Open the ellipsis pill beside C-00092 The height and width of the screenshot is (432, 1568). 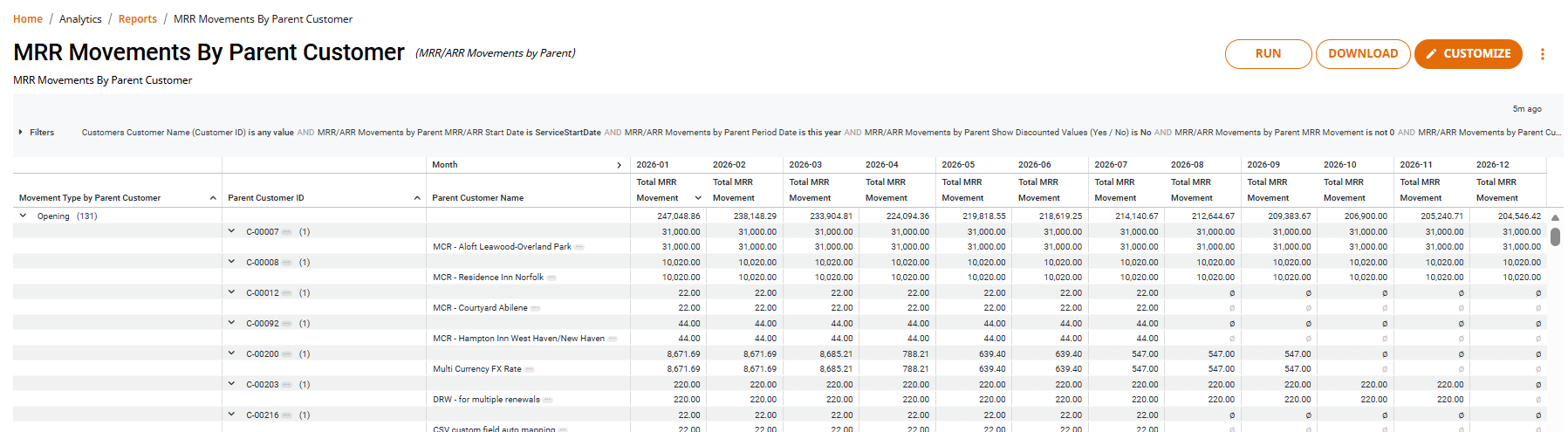(287, 324)
